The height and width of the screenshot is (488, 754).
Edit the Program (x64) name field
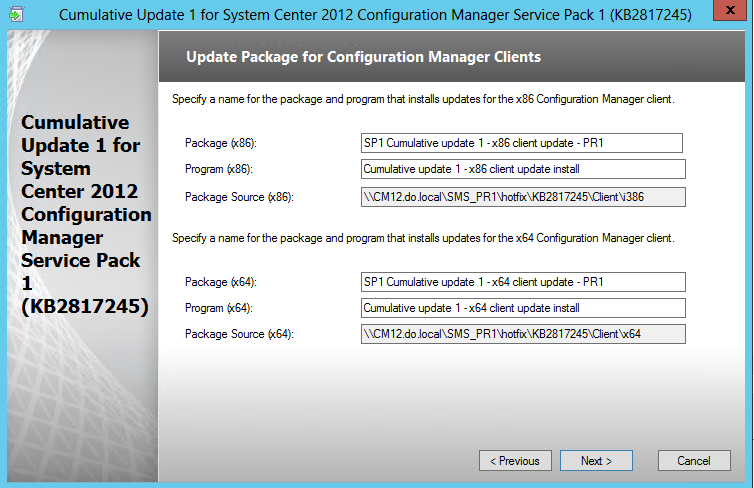click(x=523, y=308)
